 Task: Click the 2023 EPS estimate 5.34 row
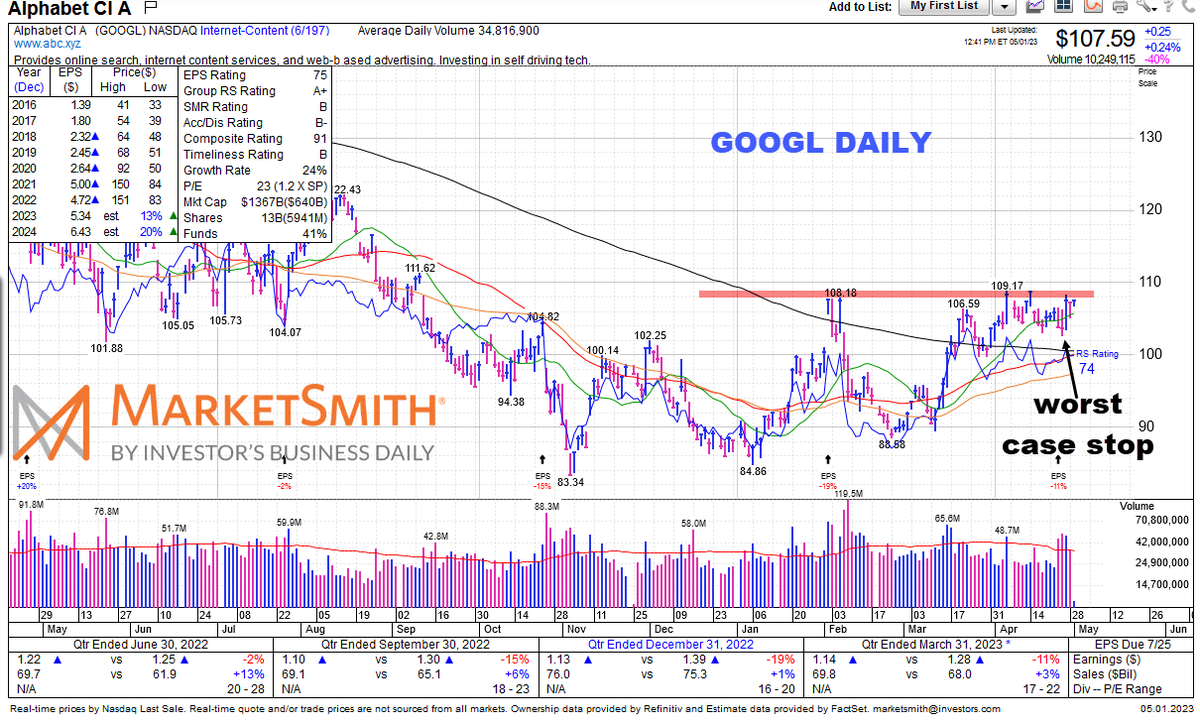[94, 218]
